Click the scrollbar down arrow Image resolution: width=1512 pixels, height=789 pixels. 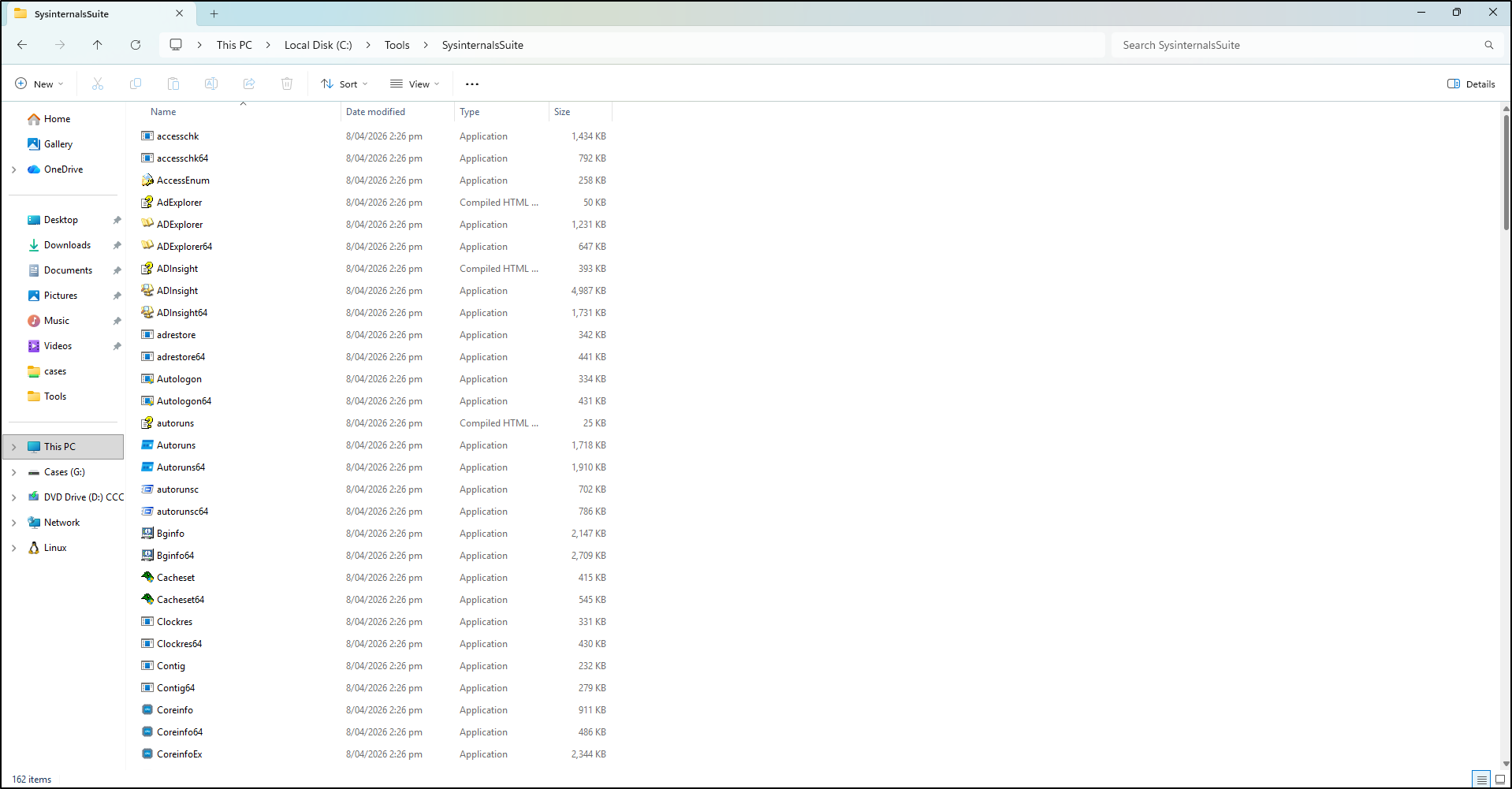tap(1506, 762)
